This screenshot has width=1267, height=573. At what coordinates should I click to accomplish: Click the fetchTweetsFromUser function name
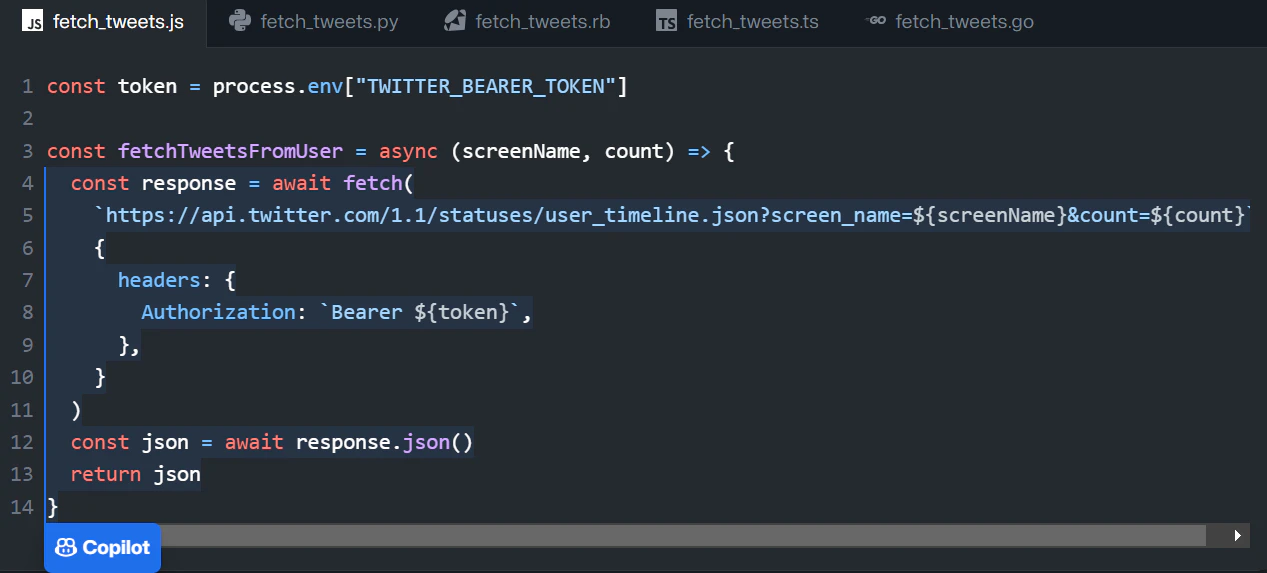point(230,152)
